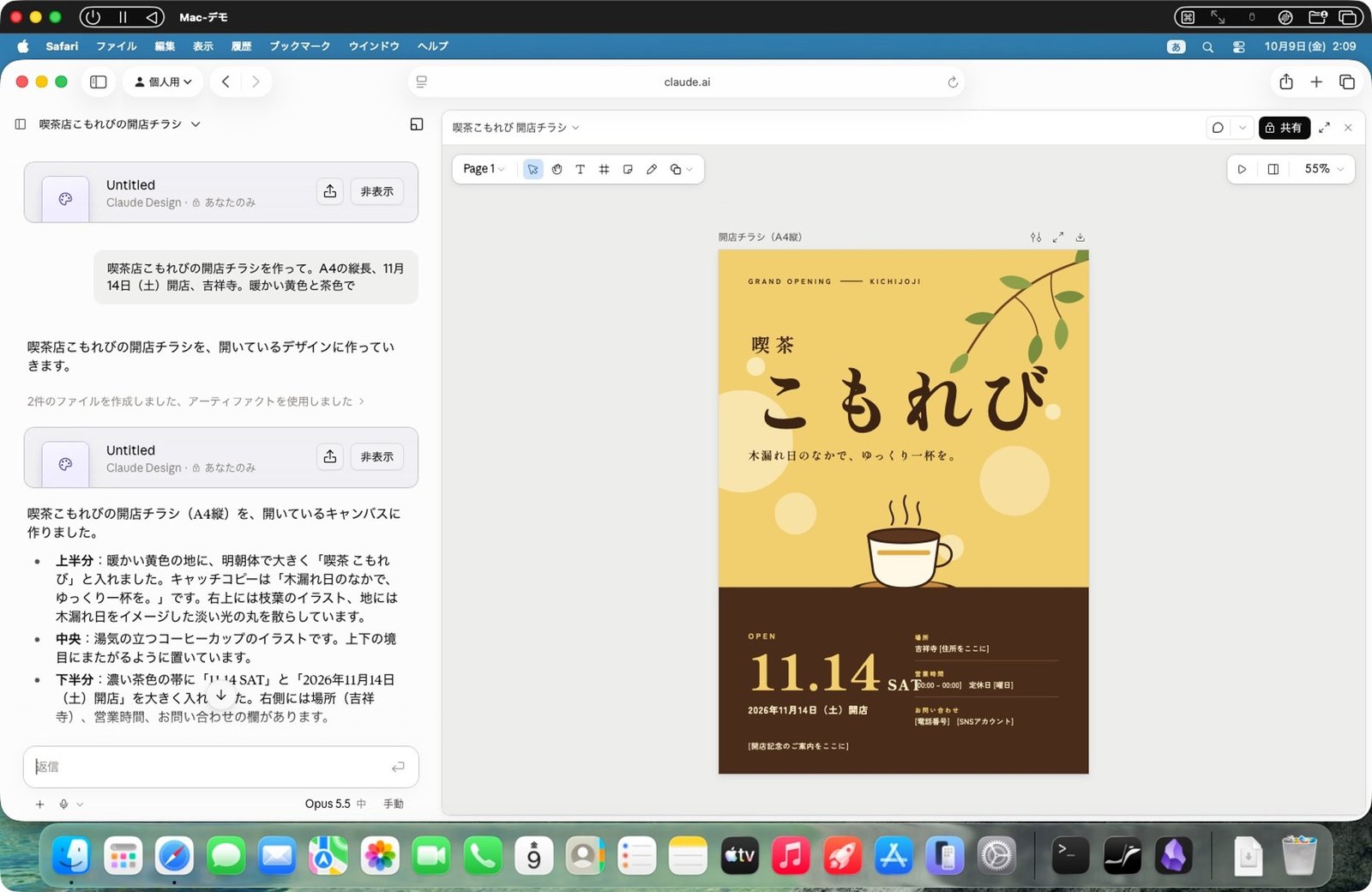Open a new Safari tab with the plus

[1316, 82]
